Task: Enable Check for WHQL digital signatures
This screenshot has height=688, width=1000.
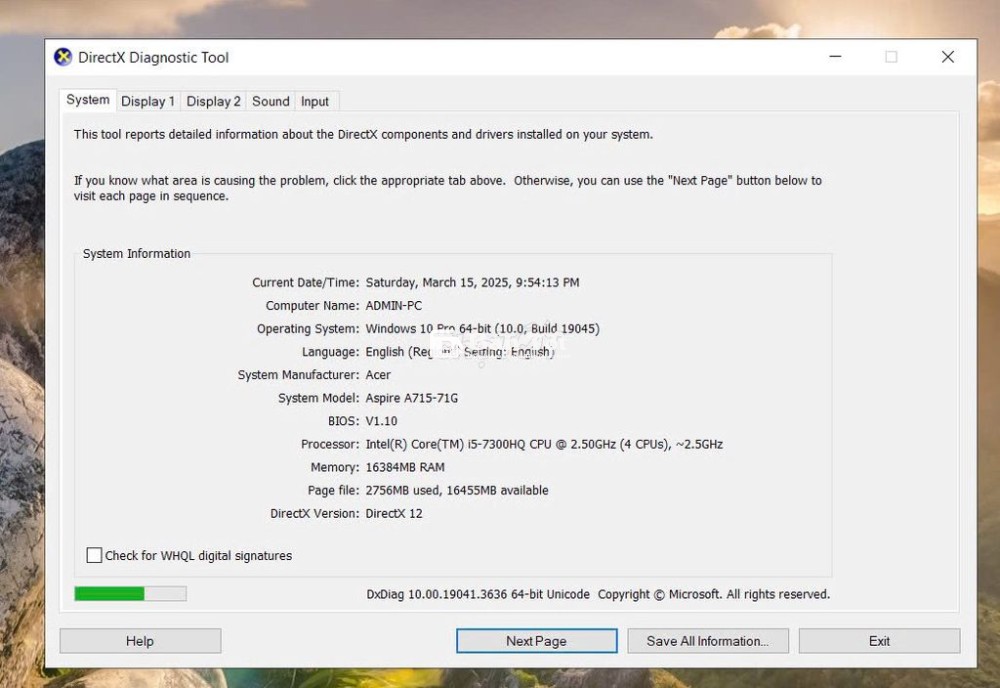Action: (x=94, y=555)
